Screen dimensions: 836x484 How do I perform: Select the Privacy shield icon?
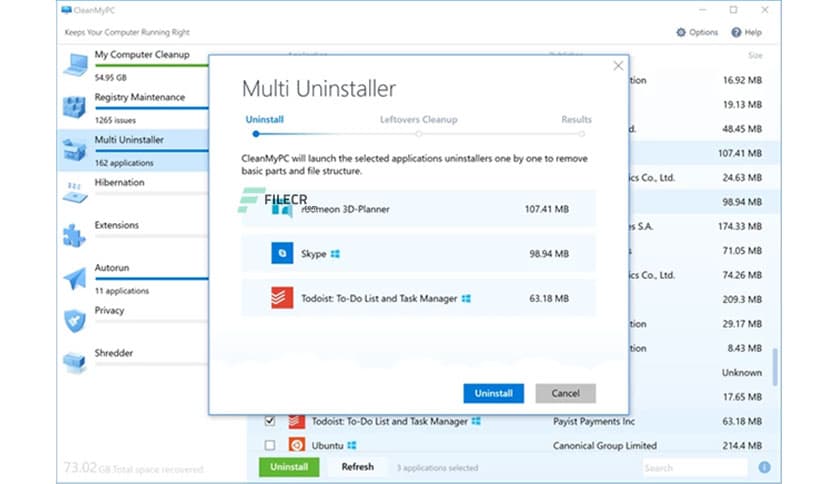click(x=75, y=320)
